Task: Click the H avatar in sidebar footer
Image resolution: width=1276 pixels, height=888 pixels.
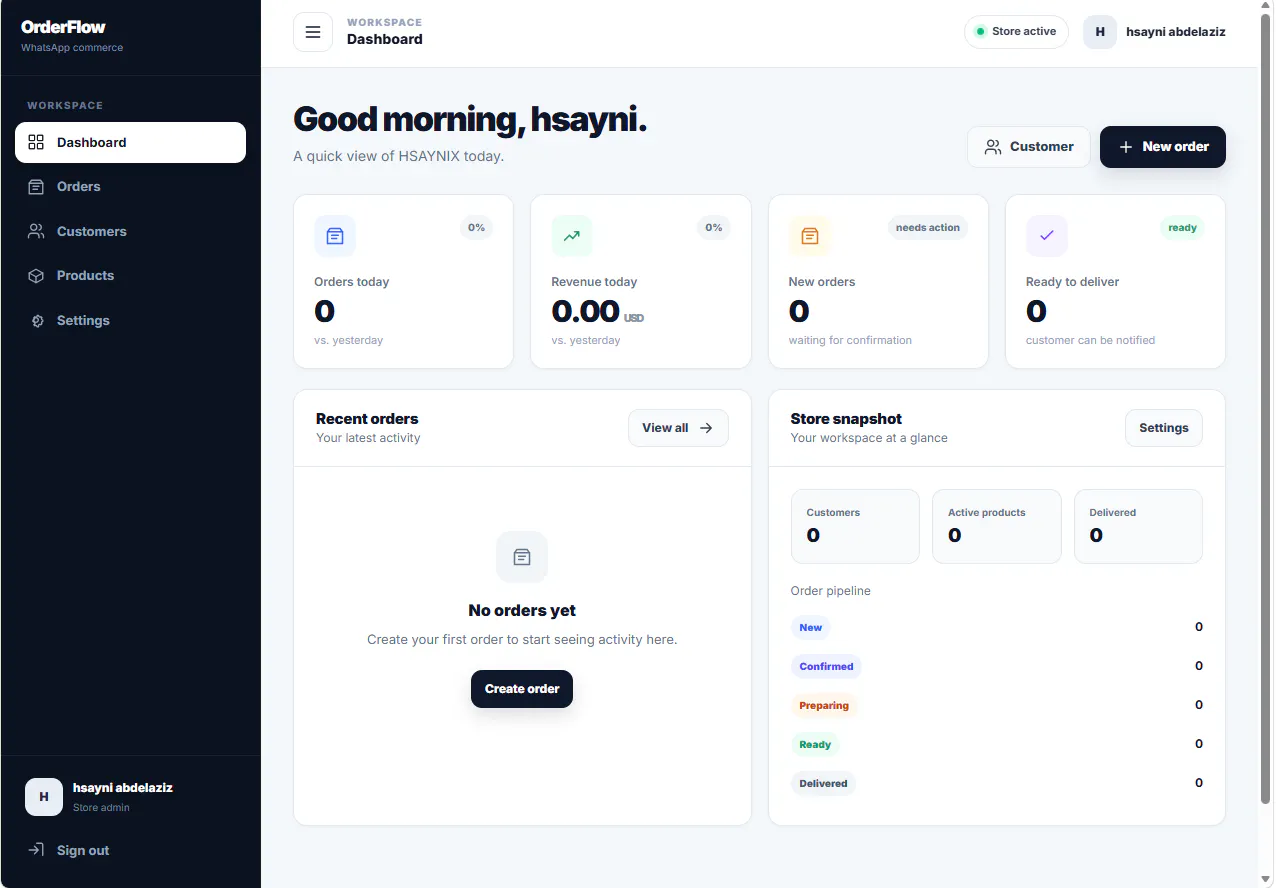Action: (x=44, y=797)
